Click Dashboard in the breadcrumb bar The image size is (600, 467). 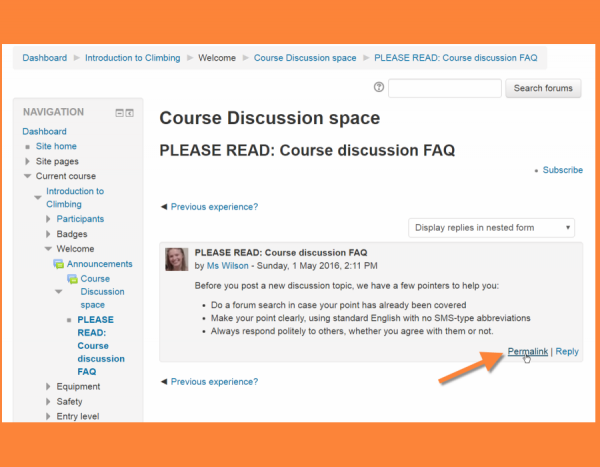[45, 58]
